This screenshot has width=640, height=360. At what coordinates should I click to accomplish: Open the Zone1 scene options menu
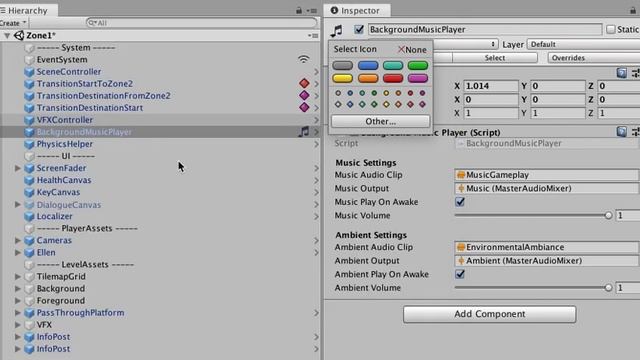[313, 36]
